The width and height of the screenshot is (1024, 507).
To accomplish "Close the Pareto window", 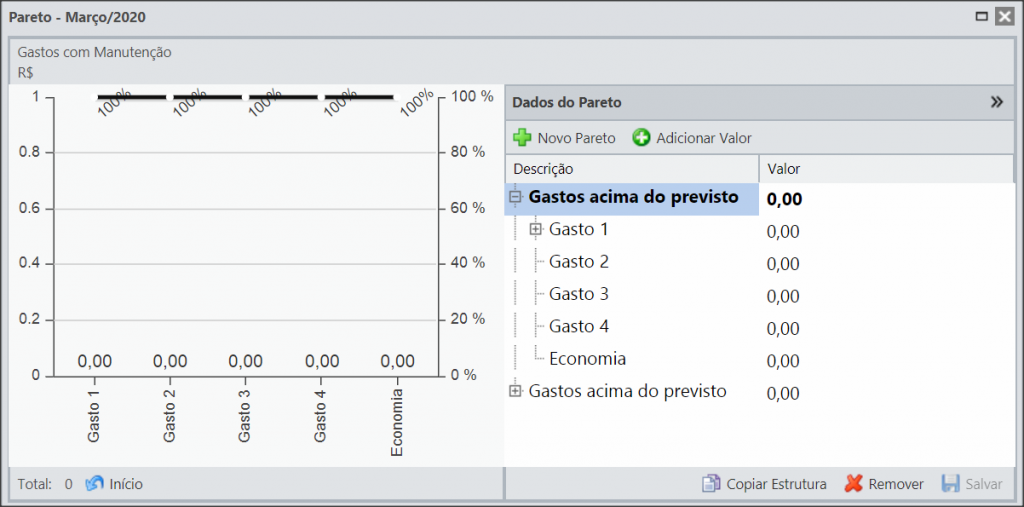I will pyautogui.click(x=1004, y=17).
